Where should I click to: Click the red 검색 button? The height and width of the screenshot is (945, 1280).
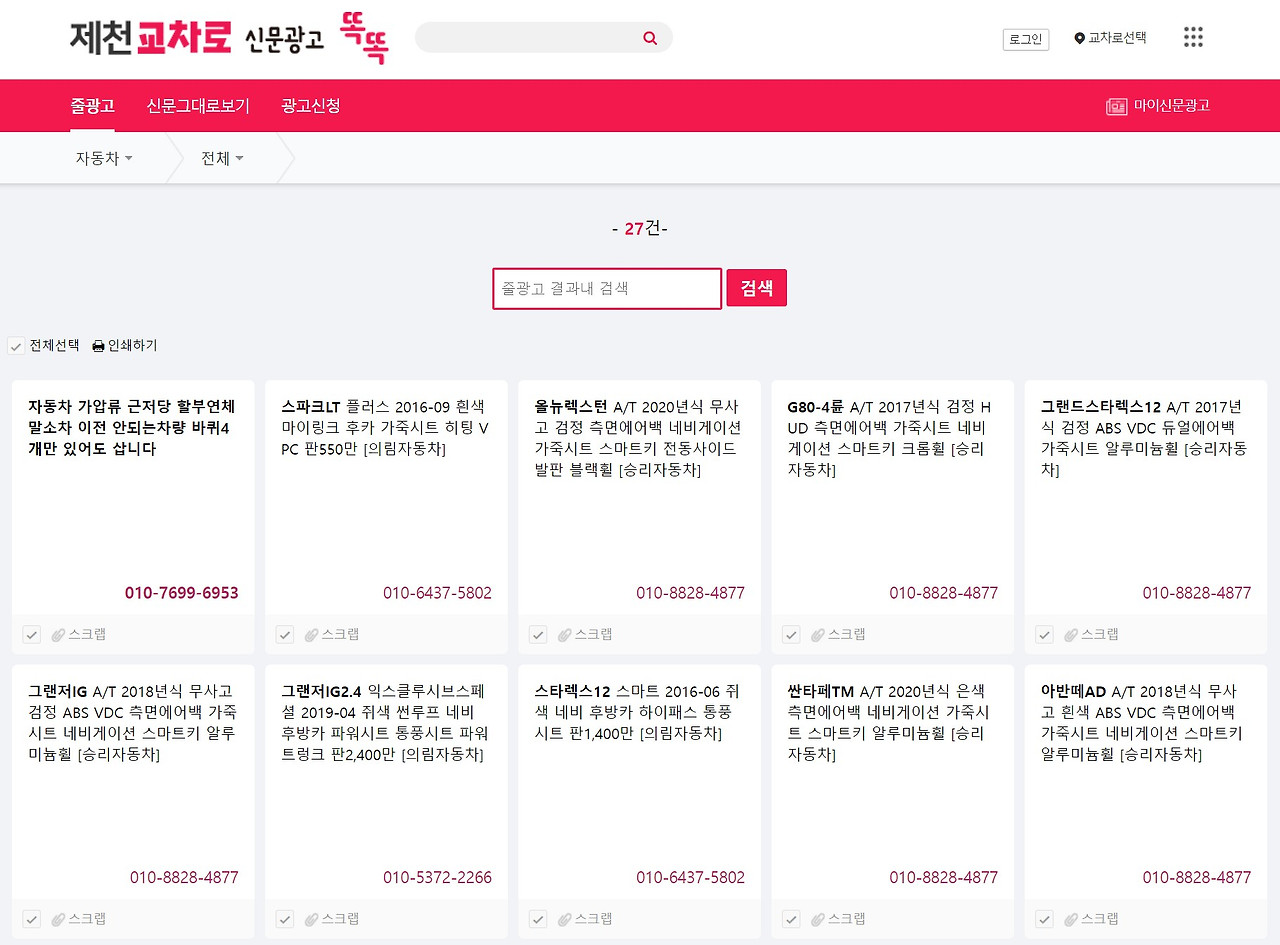[x=757, y=288]
